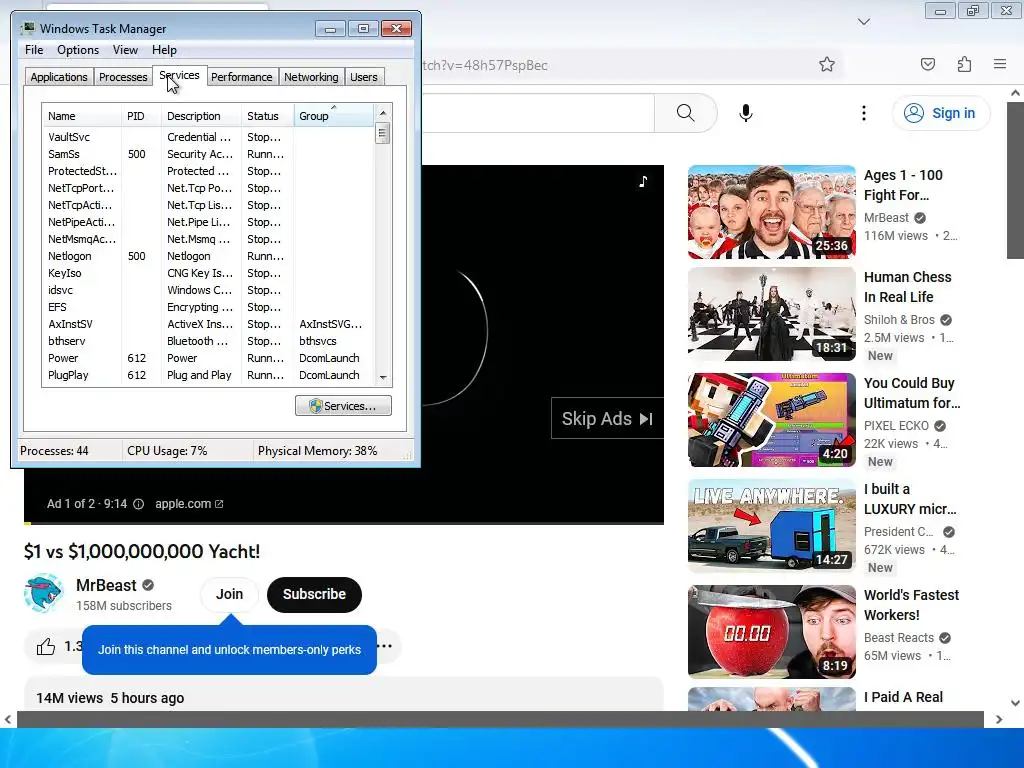The width and height of the screenshot is (1024, 768).
Task: Click the like thumbs-up icon
Action: [x=46, y=647]
